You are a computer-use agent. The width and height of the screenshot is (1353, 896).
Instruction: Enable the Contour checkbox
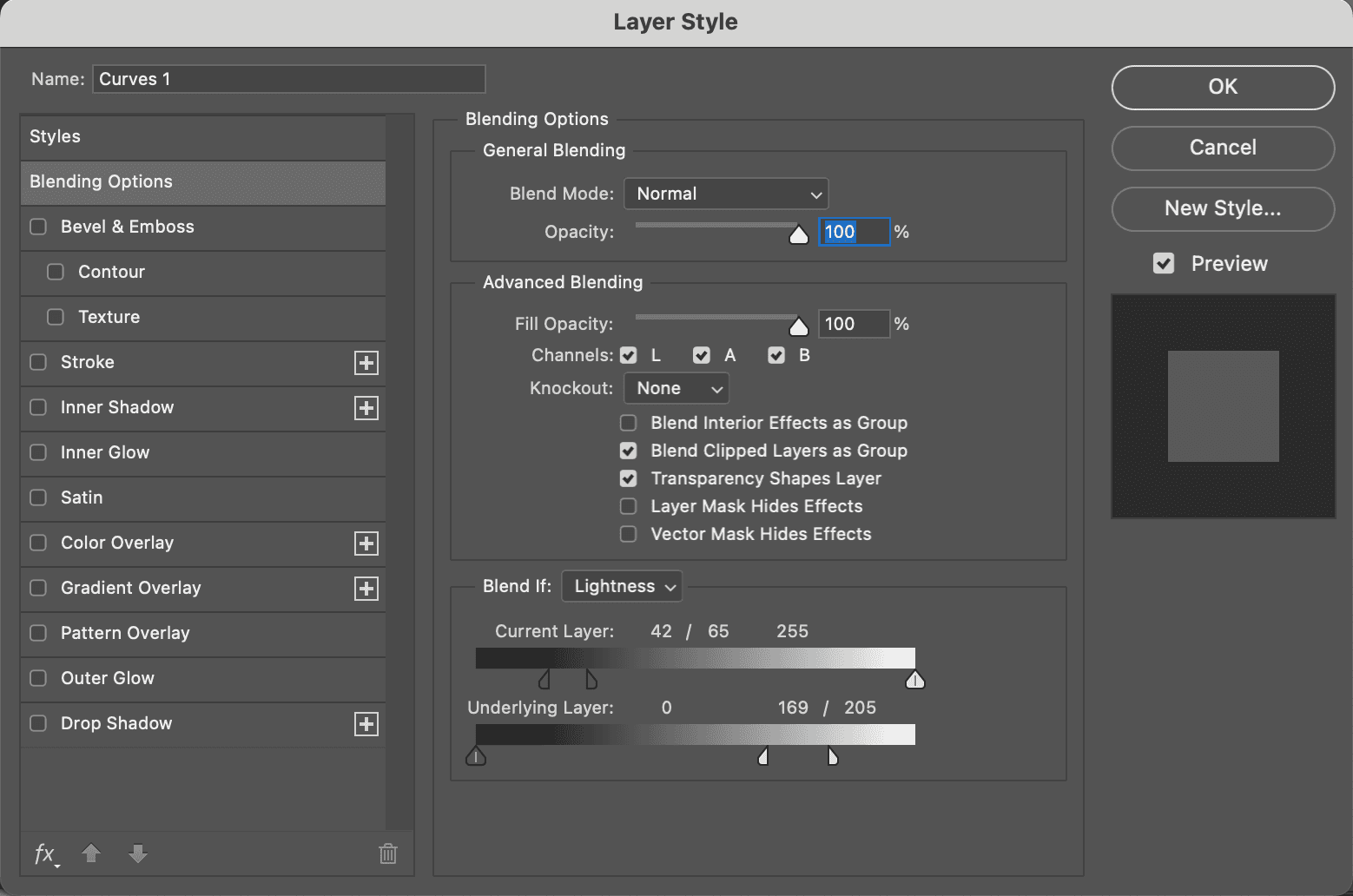point(56,272)
